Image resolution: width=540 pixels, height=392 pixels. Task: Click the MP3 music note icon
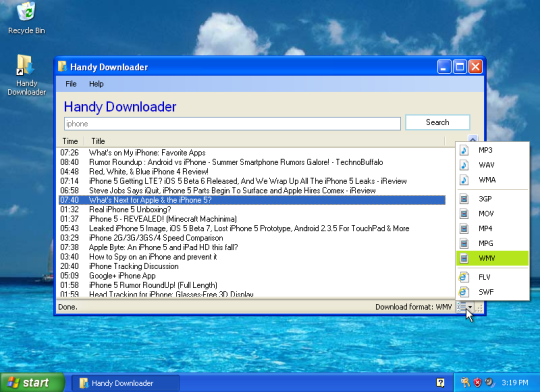[x=464, y=150]
